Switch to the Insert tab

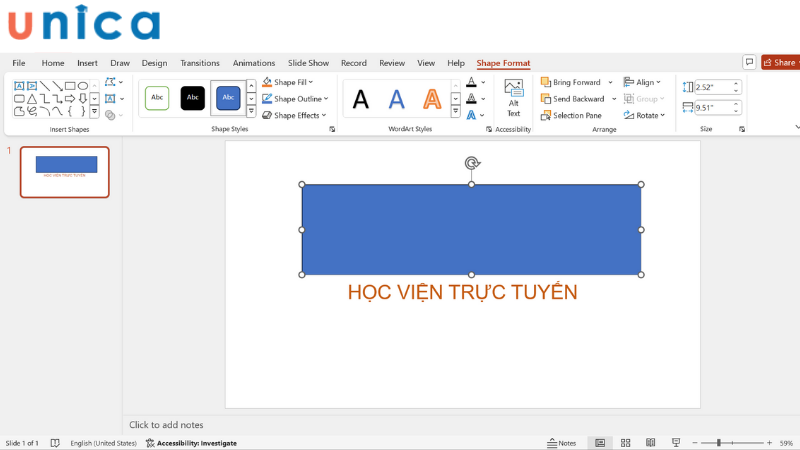coord(87,63)
